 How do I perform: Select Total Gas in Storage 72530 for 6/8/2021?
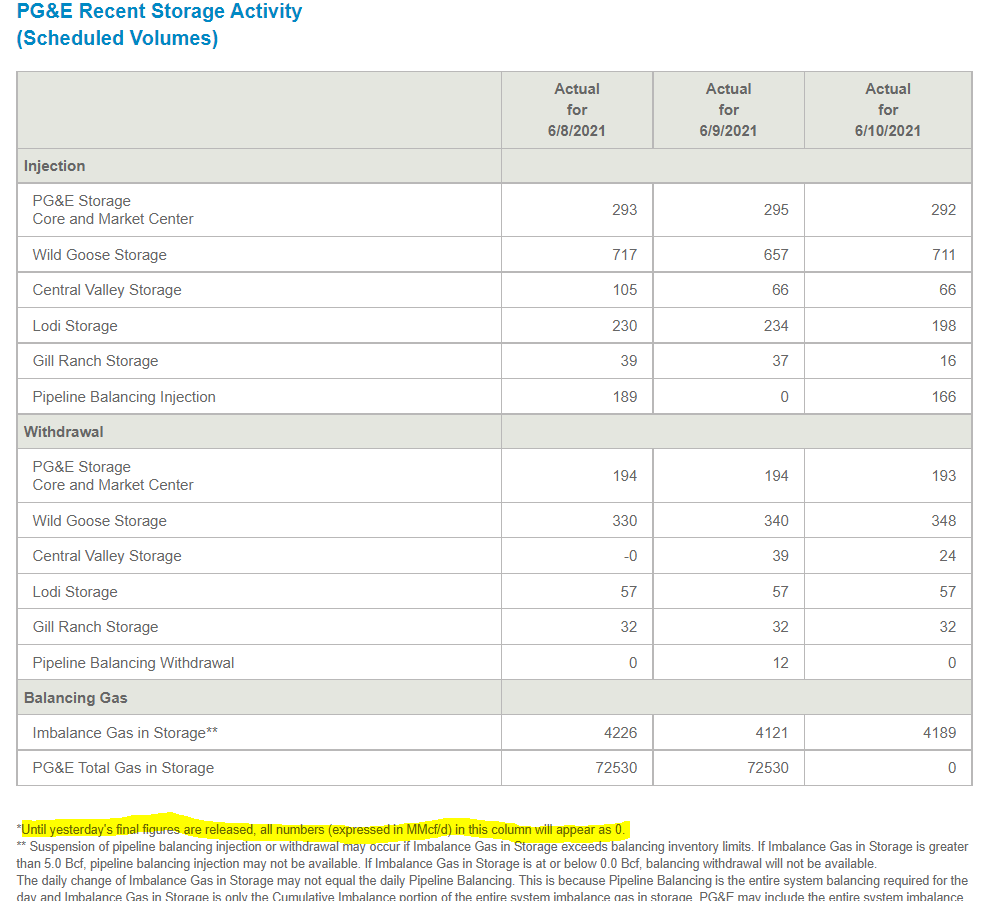click(x=616, y=768)
